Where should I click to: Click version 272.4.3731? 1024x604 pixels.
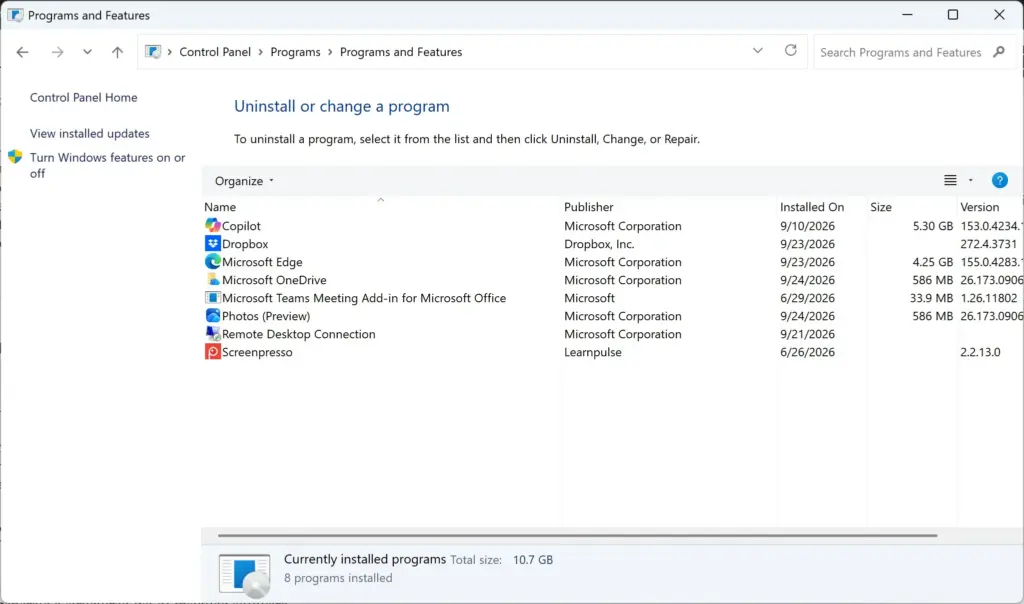pyautogui.click(x=988, y=244)
